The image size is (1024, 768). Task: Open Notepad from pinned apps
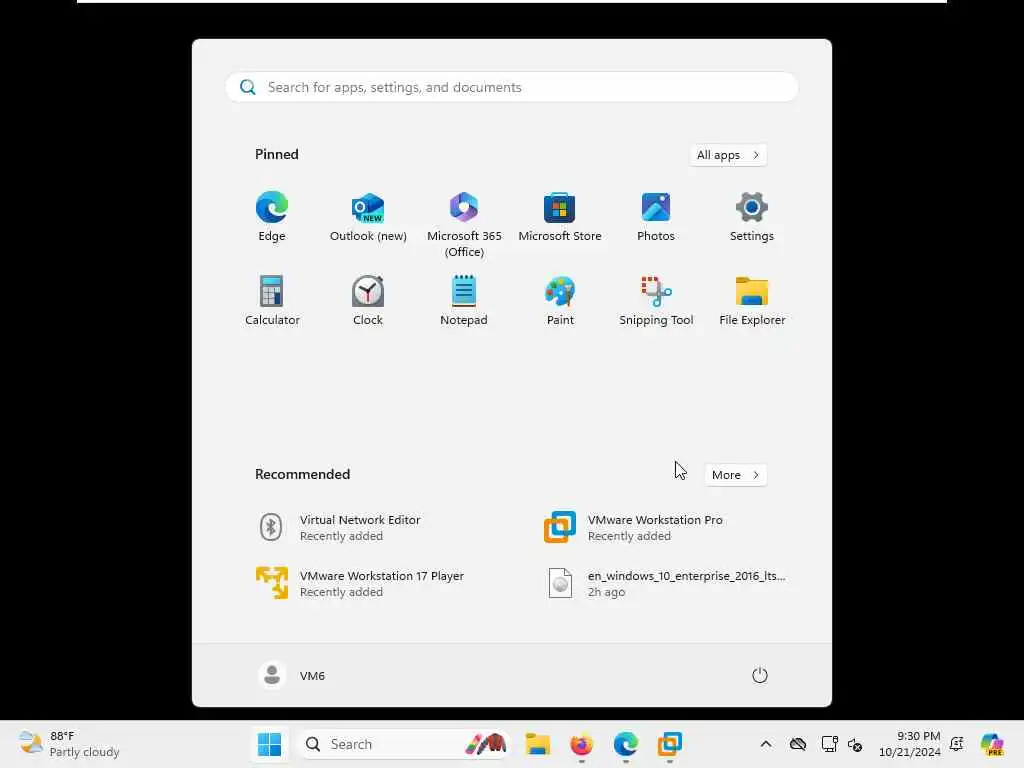(x=464, y=301)
